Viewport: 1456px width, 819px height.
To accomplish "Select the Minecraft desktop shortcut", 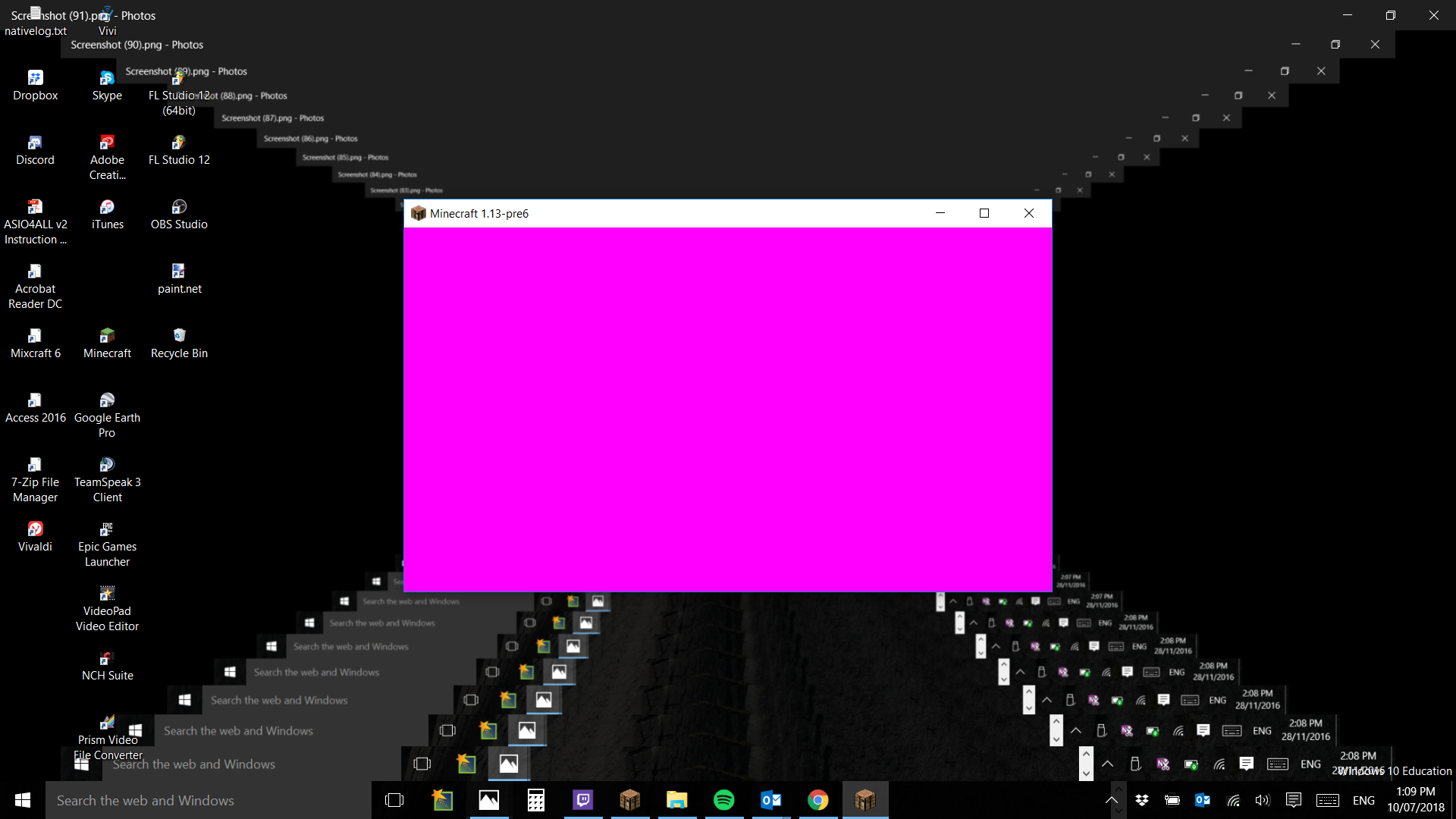I will pyautogui.click(x=107, y=343).
